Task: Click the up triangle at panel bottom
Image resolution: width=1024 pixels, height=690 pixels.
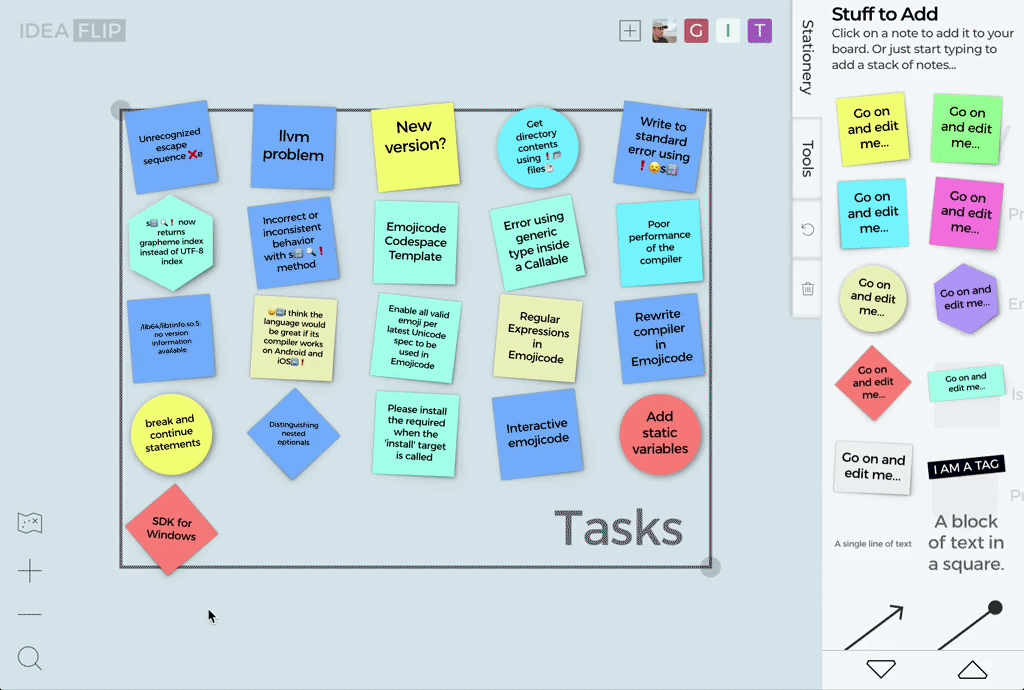Action: point(972,670)
